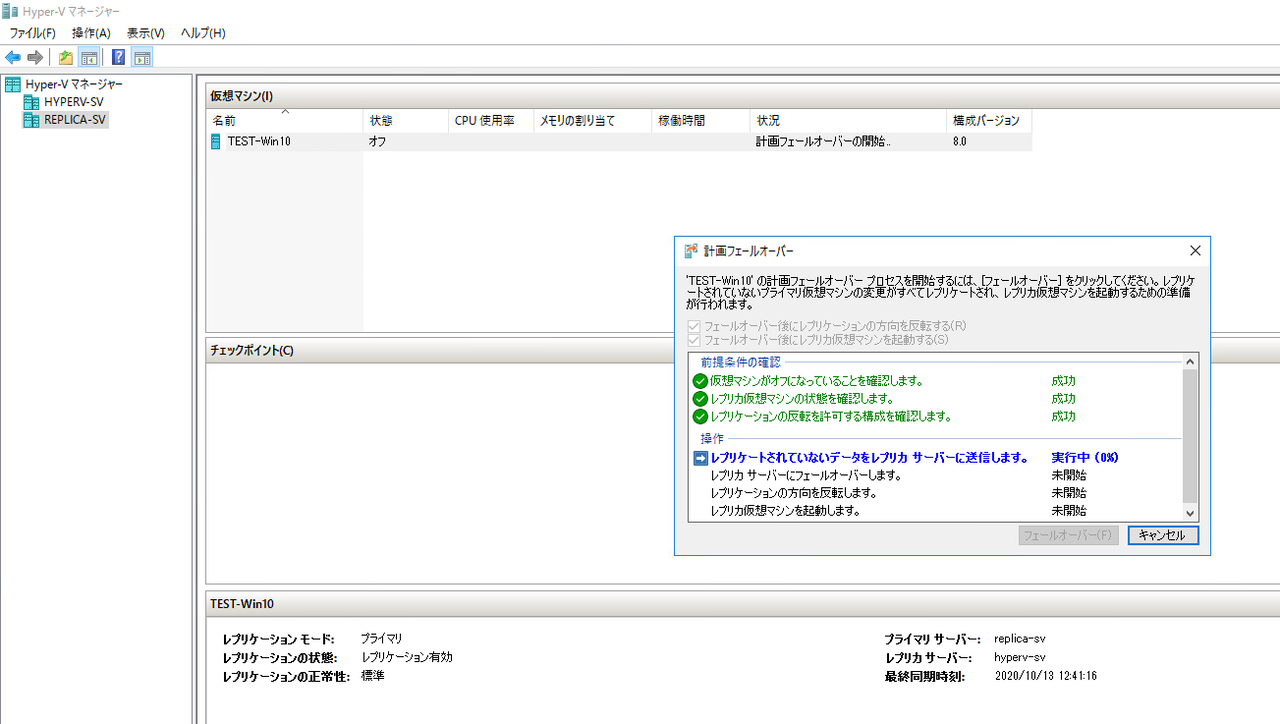Sort by the 構成バージョン column header
Image resolution: width=1280 pixels, height=724 pixels.
[989, 121]
